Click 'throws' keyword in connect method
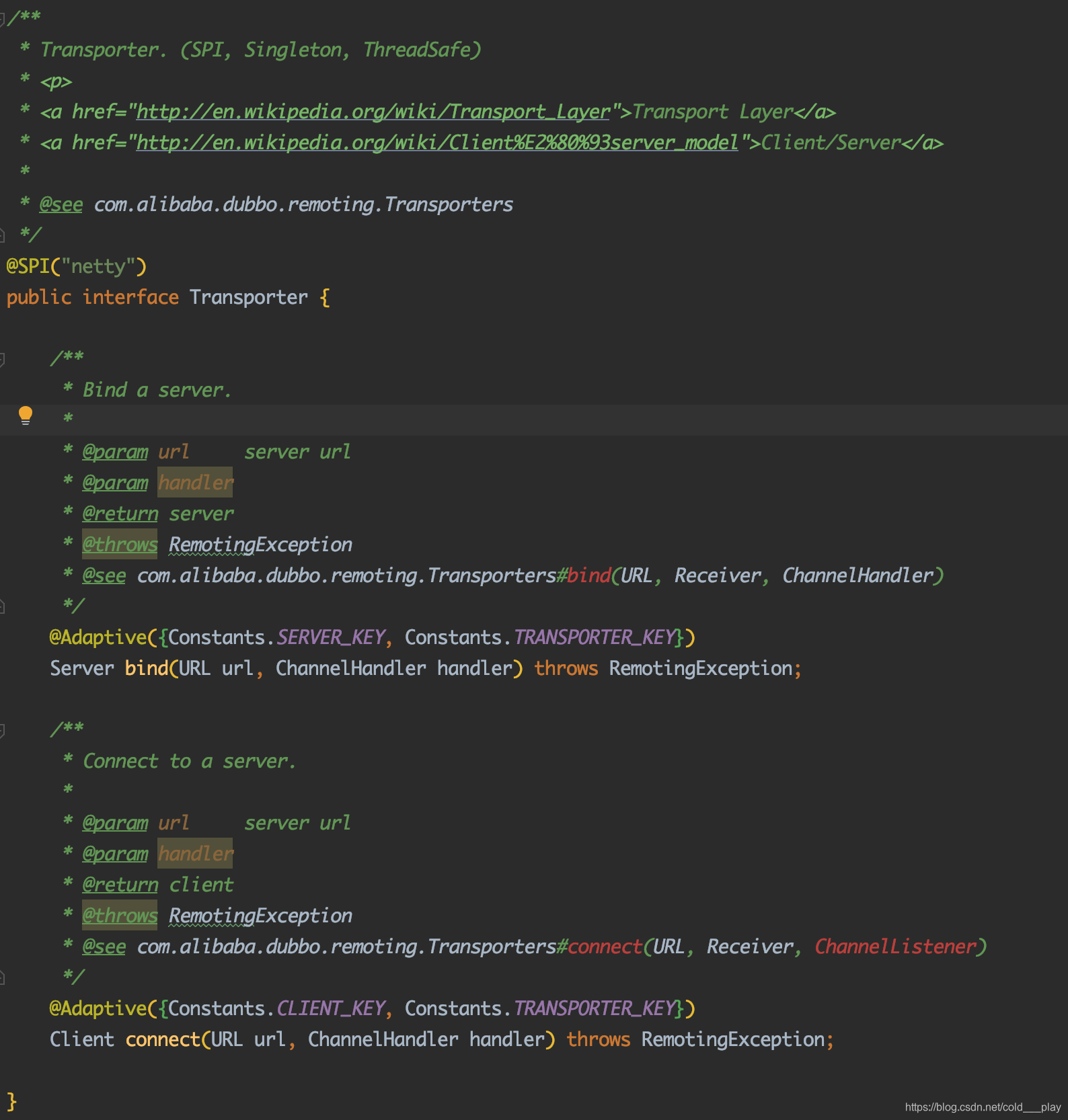 (x=599, y=1039)
